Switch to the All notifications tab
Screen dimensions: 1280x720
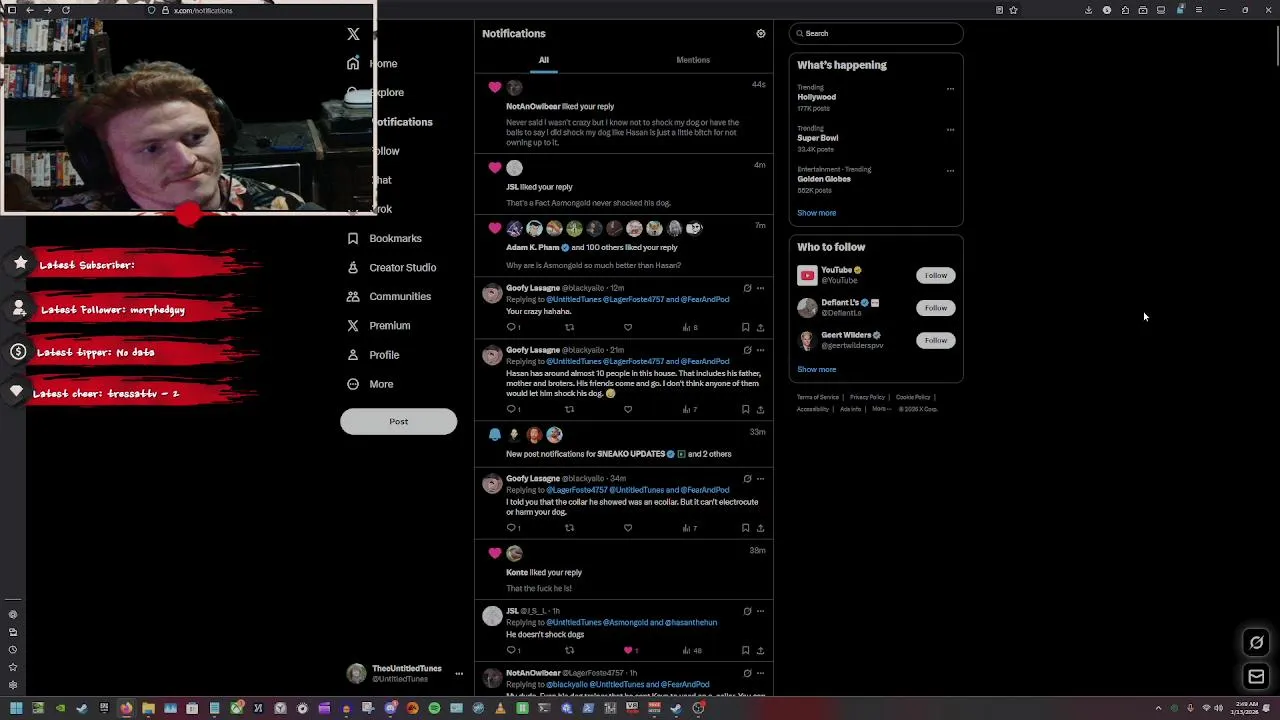pyautogui.click(x=544, y=60)
